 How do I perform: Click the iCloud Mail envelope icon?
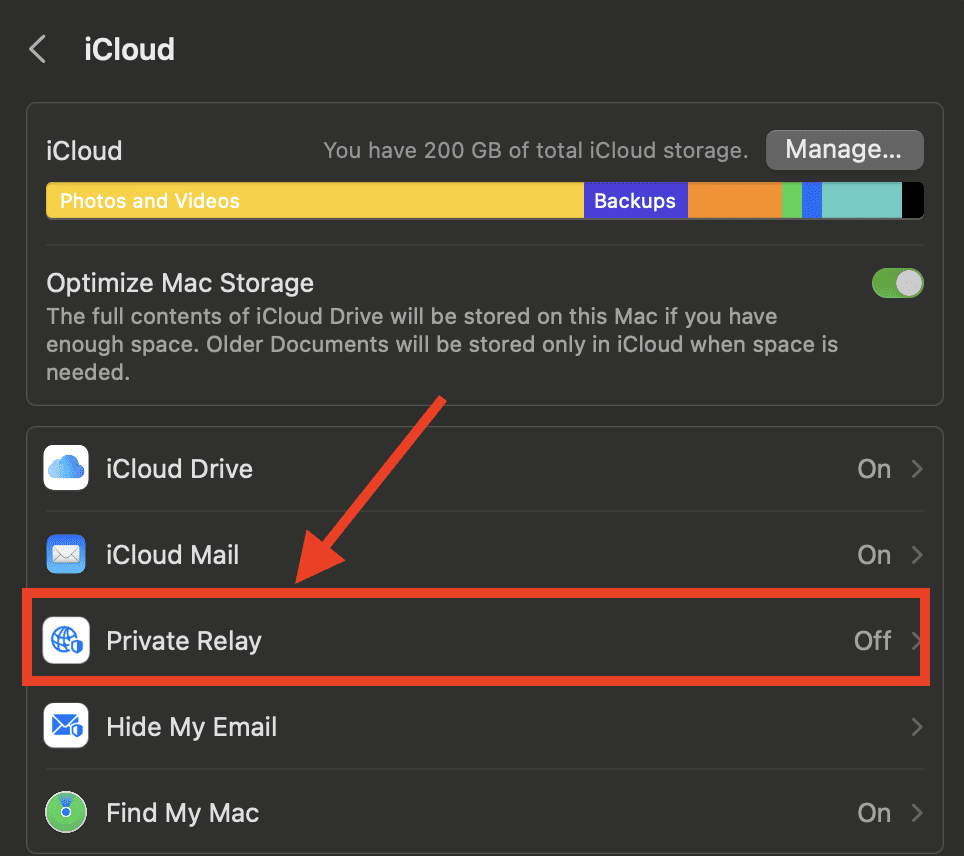click(67, 555)
